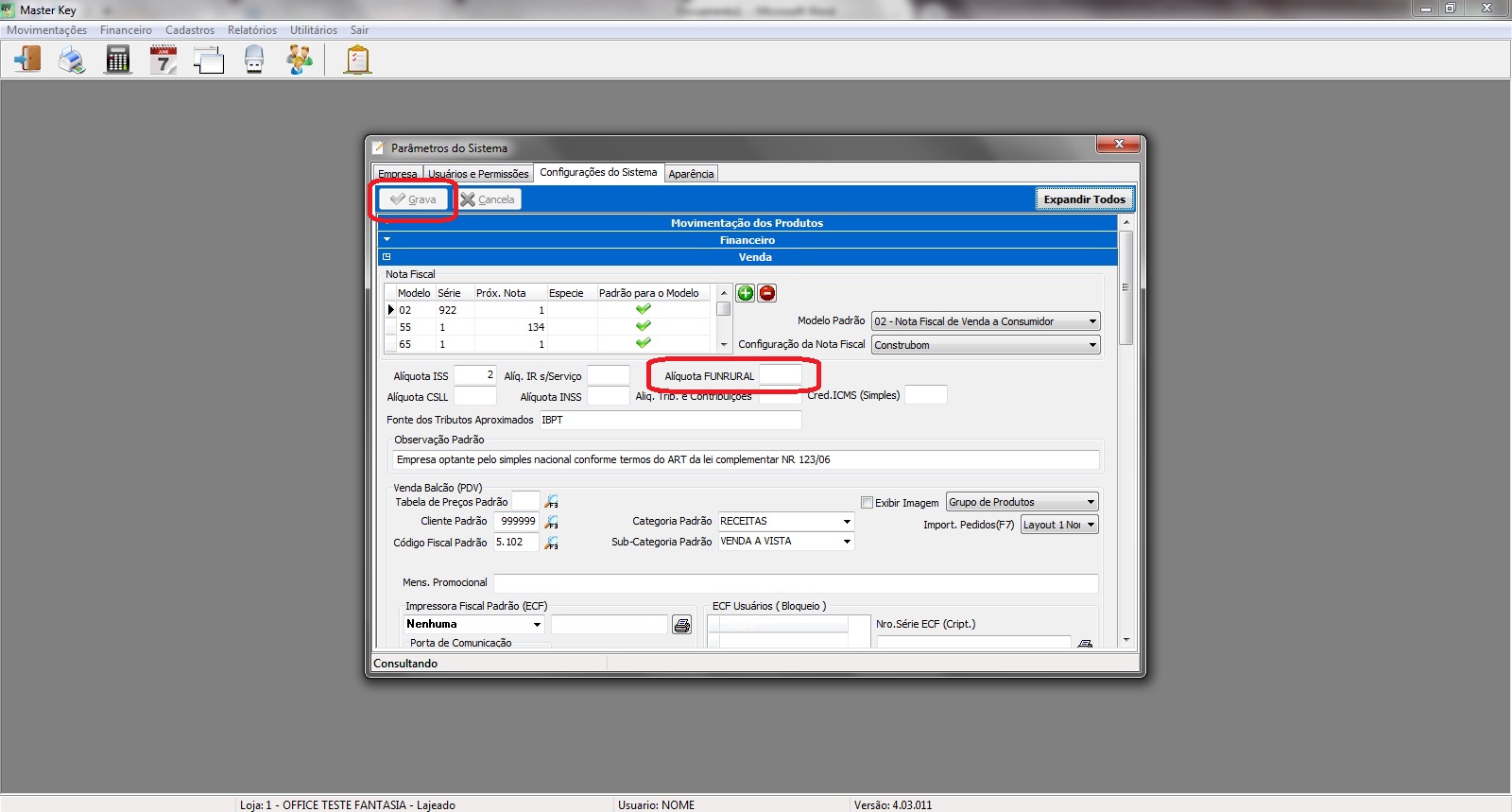
Task: Click search icon next to Tabela de Preços Padrão
Action: (552, 502)
